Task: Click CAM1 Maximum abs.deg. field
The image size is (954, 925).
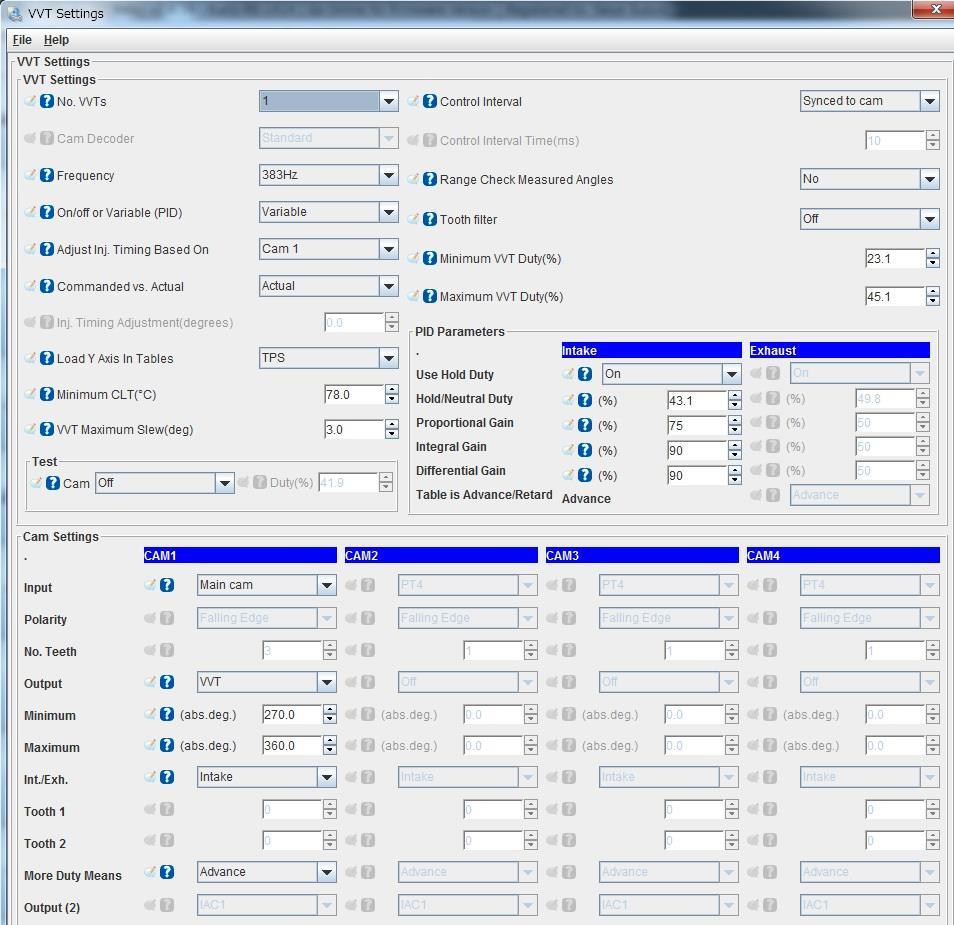Action: 292,745
